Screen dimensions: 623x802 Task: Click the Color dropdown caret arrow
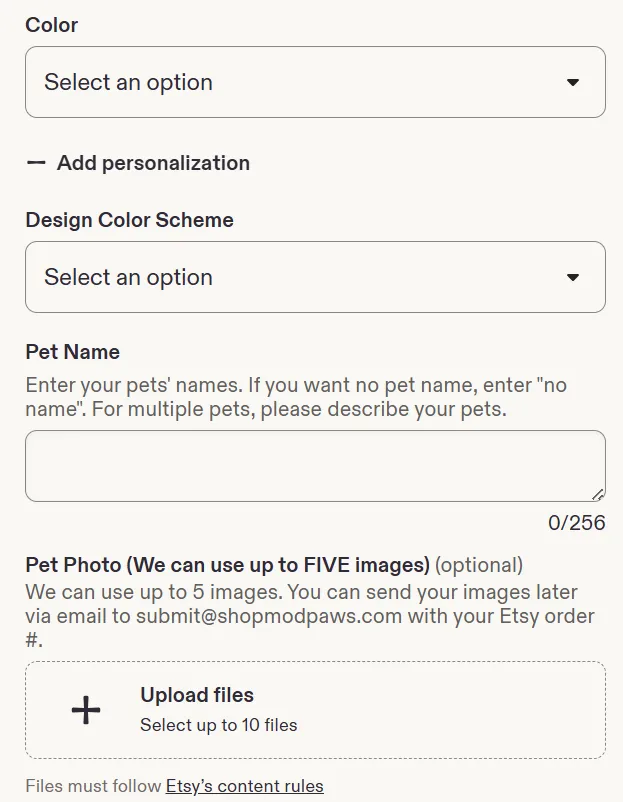[x=572, y=82]
